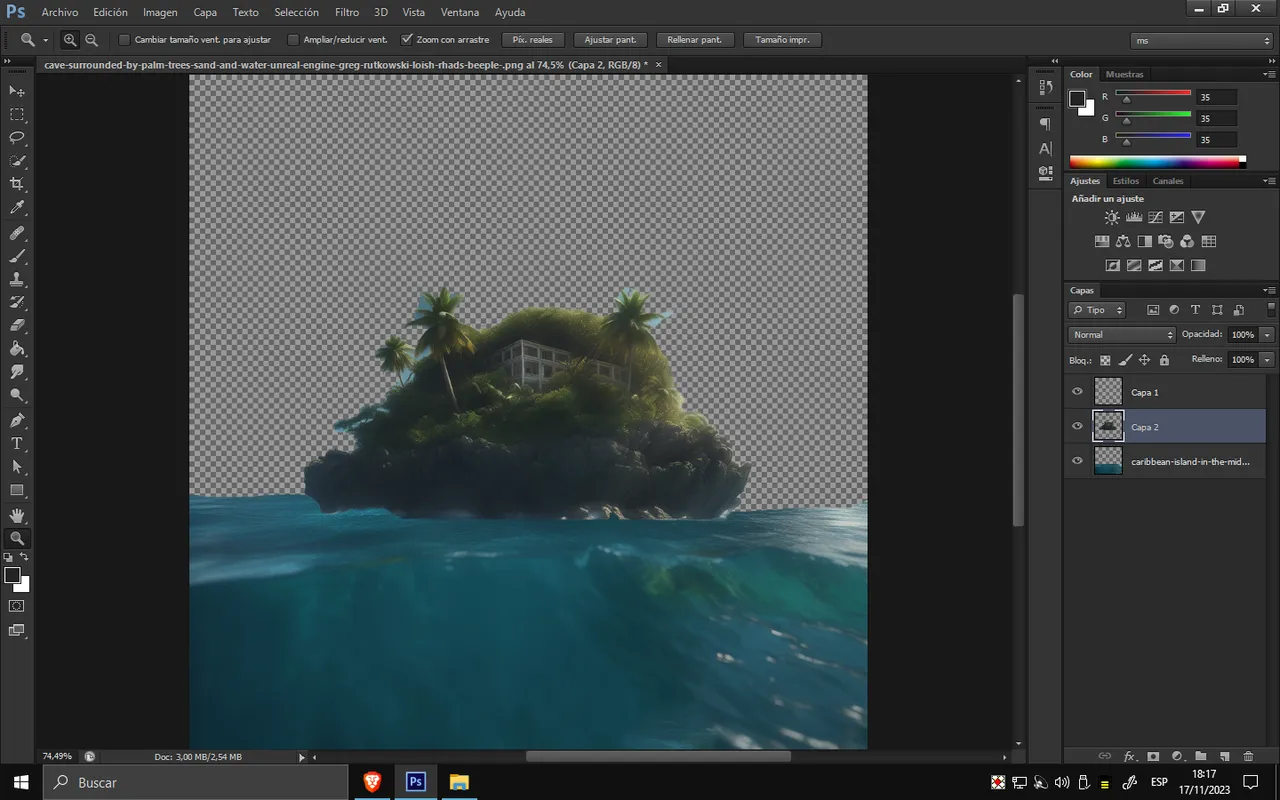Disable 'Zoom con arrastre' checkbox
Image resolution: width=1280 pixels, height=800 pixels.
(x=407, y=40)
